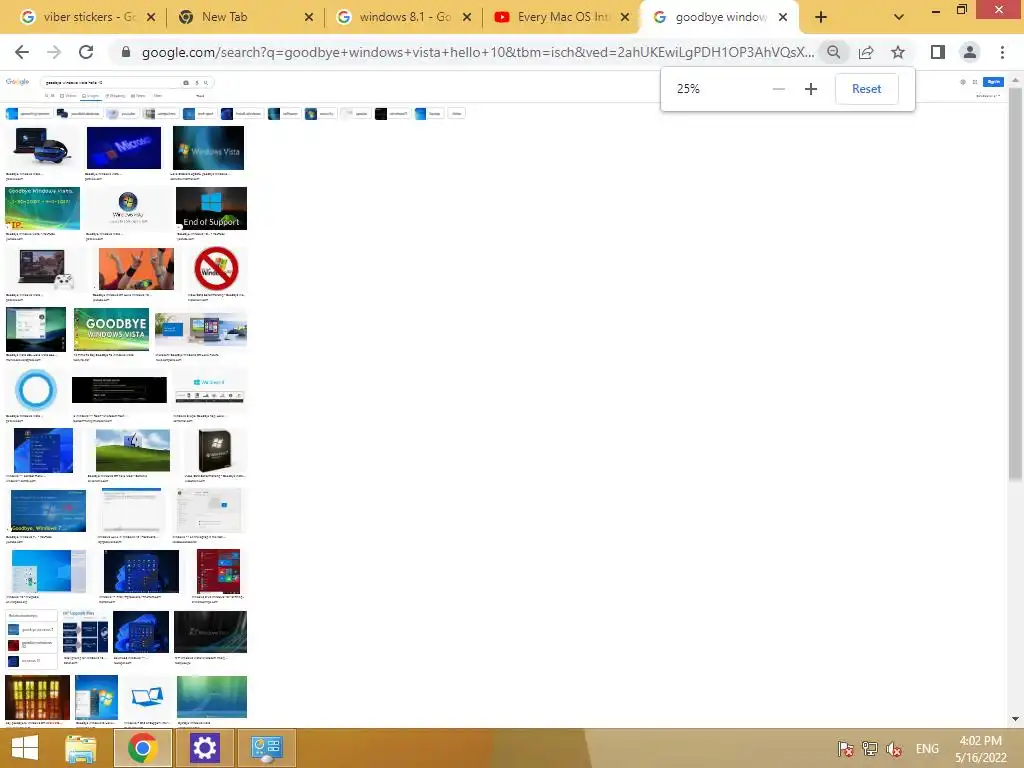Image resolution: width=1024 pixels, height=768 pixels.
Task: Open the network tray icon
Action: (x=870, y=748)
